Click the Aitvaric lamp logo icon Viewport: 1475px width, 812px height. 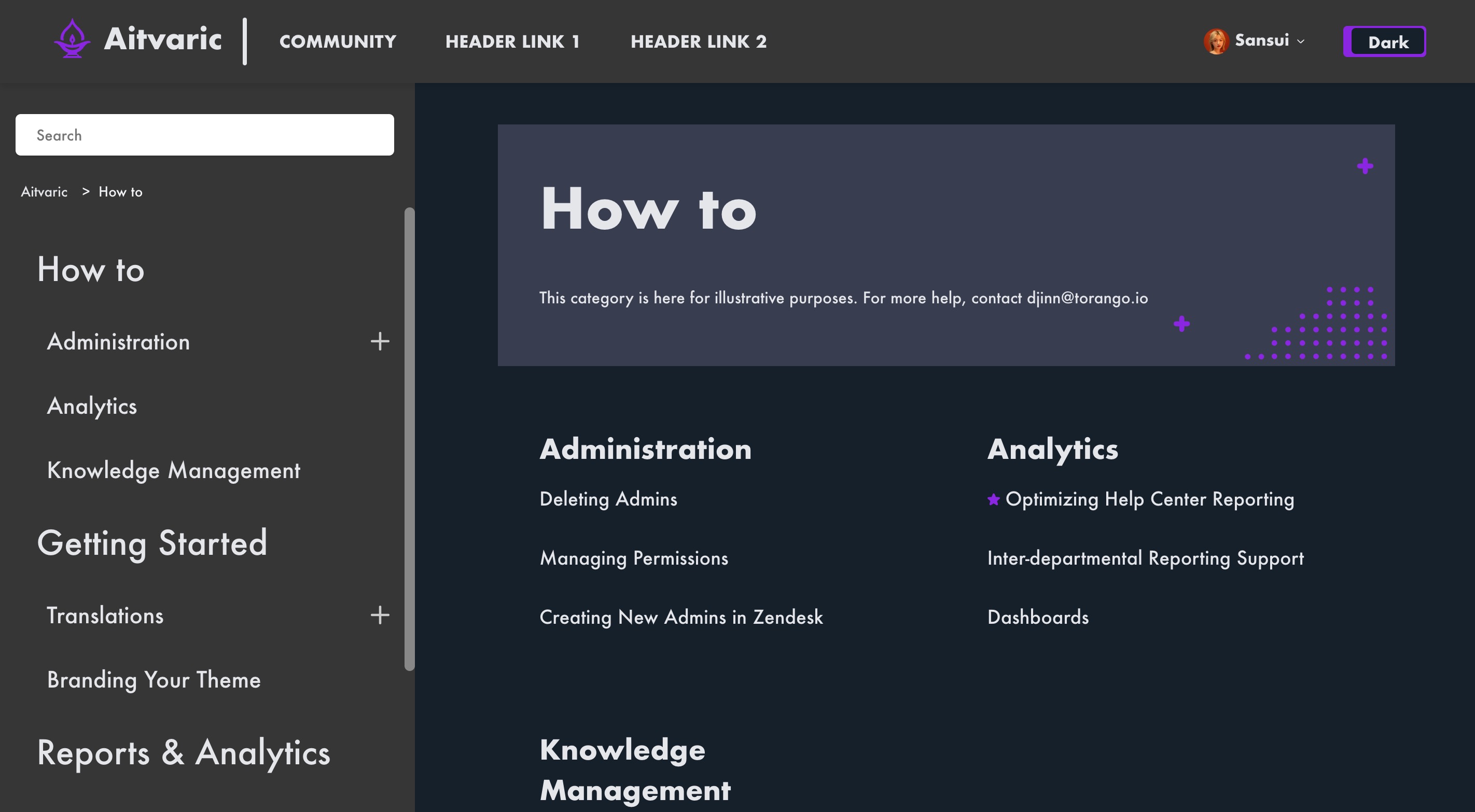click(x=72, y=39)
